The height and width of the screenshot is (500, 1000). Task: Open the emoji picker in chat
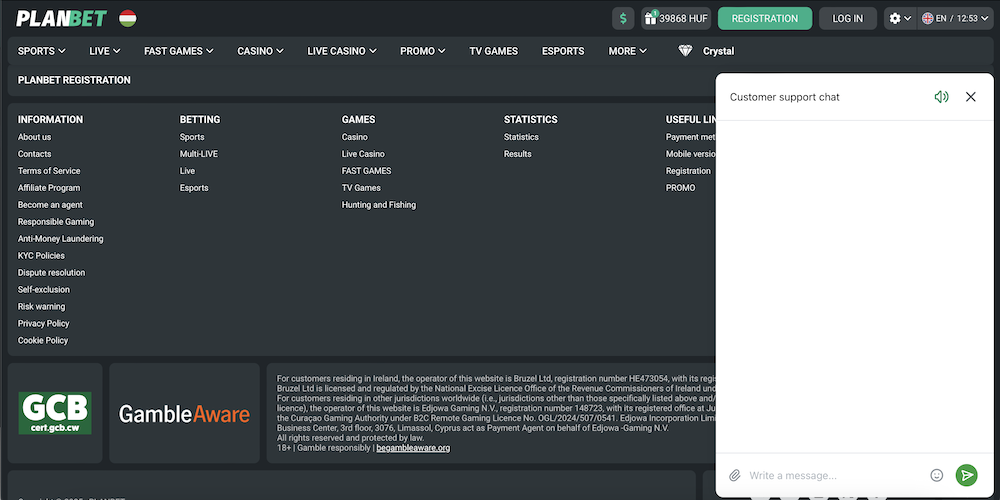coord(937,475)
